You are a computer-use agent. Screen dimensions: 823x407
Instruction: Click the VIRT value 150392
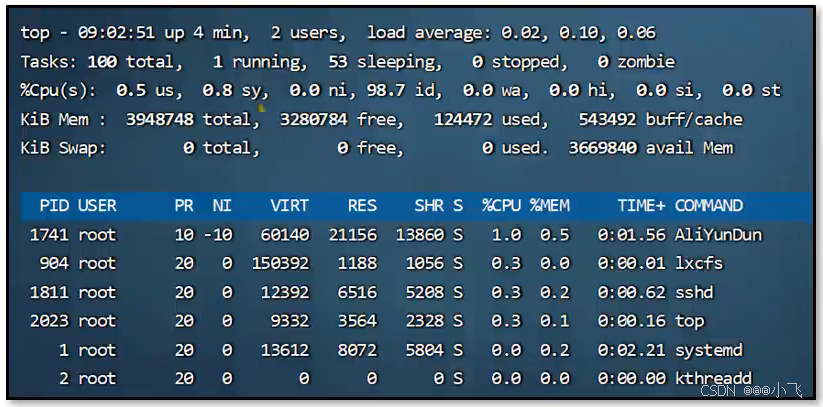point(280,263)
